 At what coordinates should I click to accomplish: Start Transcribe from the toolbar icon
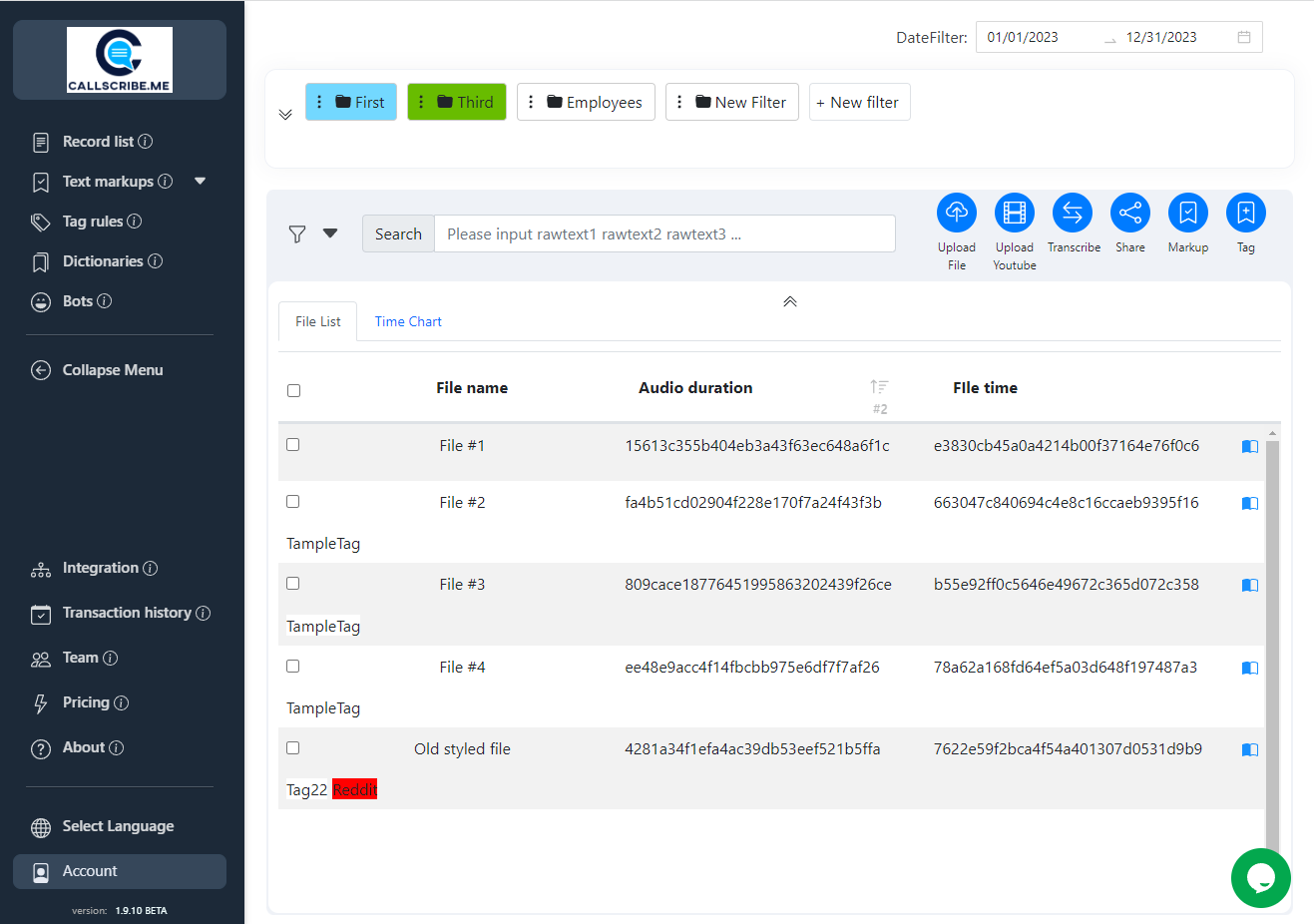[x=1072, y=213]
